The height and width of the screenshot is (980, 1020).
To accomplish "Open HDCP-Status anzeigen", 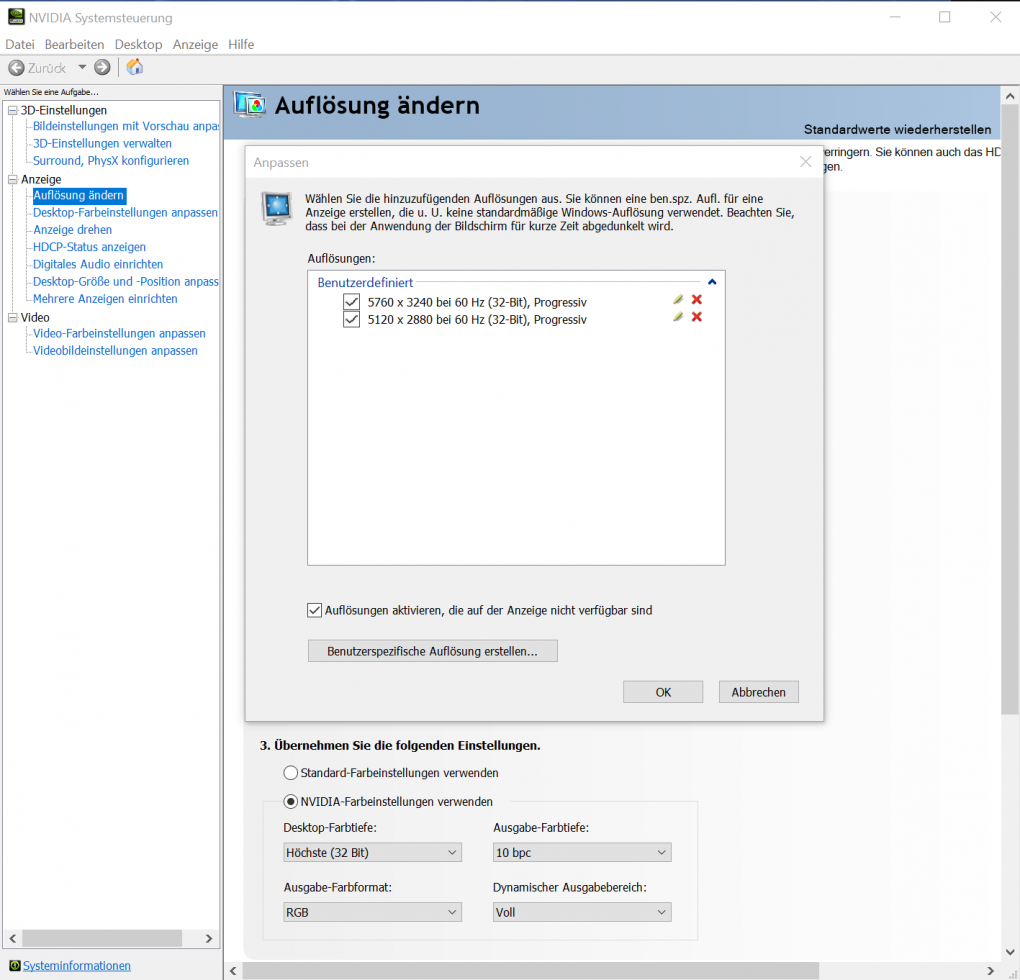I will (89, 247).
